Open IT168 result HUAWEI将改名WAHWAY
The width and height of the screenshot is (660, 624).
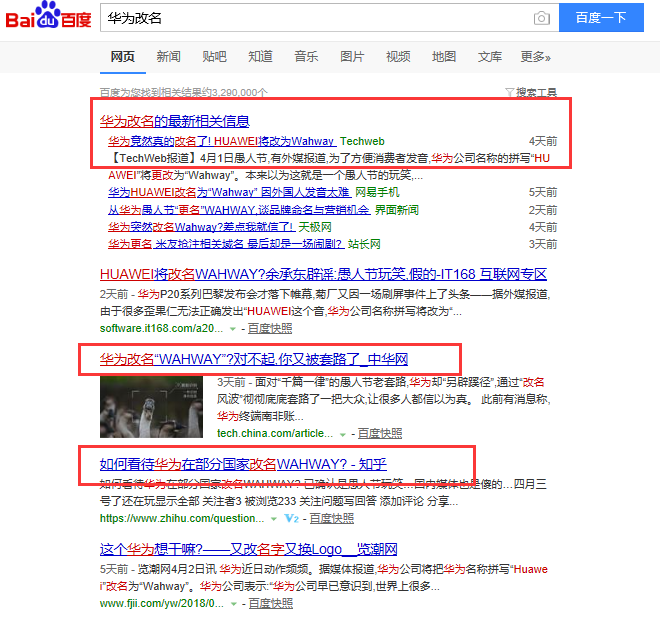pos(323,274)
